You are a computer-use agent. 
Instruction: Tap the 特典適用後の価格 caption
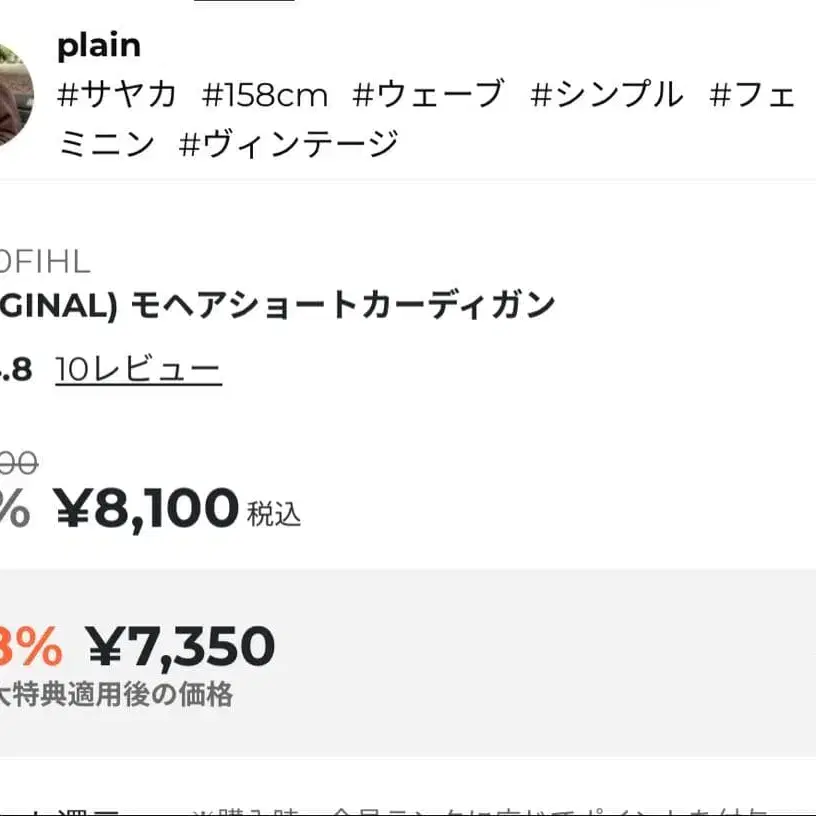116,695
